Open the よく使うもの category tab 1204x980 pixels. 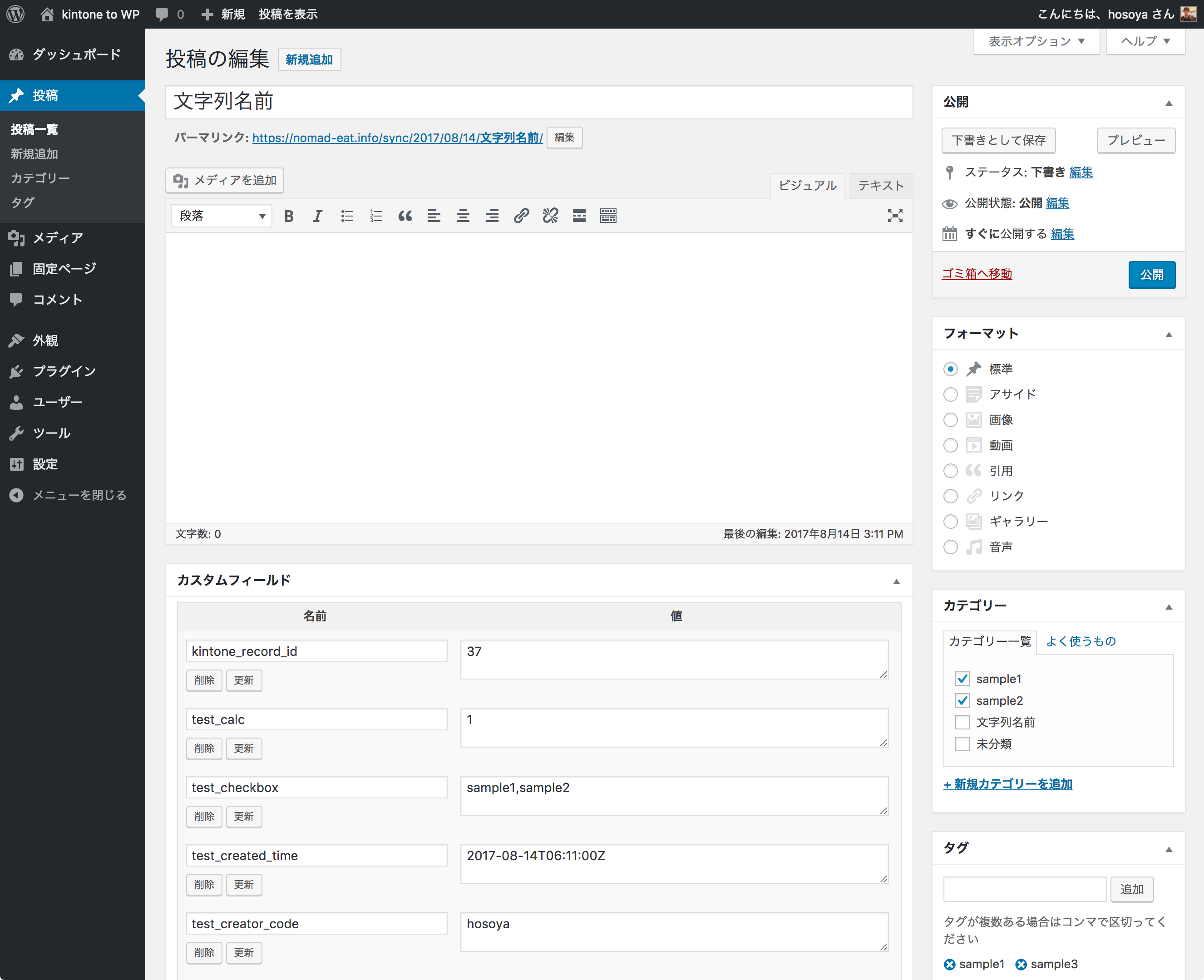pyautogui.click(x=1081, y=641)
